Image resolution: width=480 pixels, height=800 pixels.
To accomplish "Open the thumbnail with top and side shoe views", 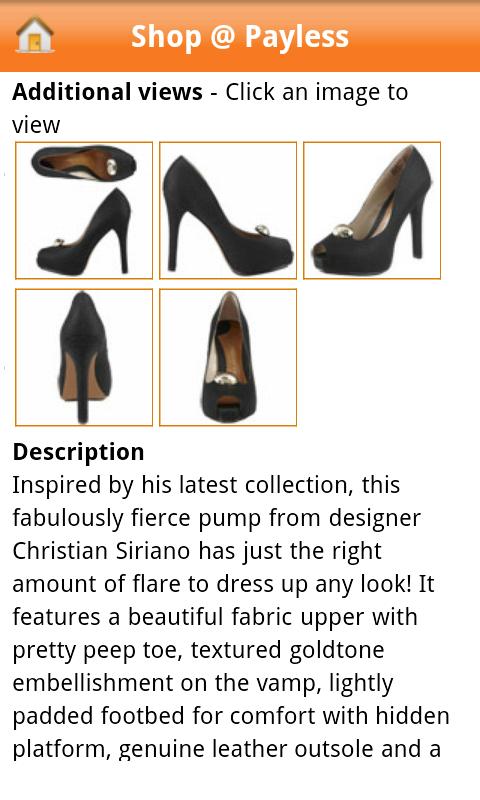I will [84, 210].
